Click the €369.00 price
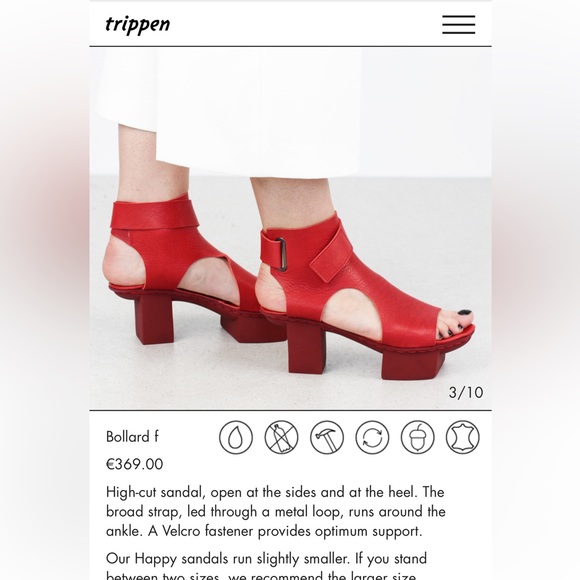Image resolution: width=580 pixels, height=580 pixels. pyautogui.click(x=134, y=464)
